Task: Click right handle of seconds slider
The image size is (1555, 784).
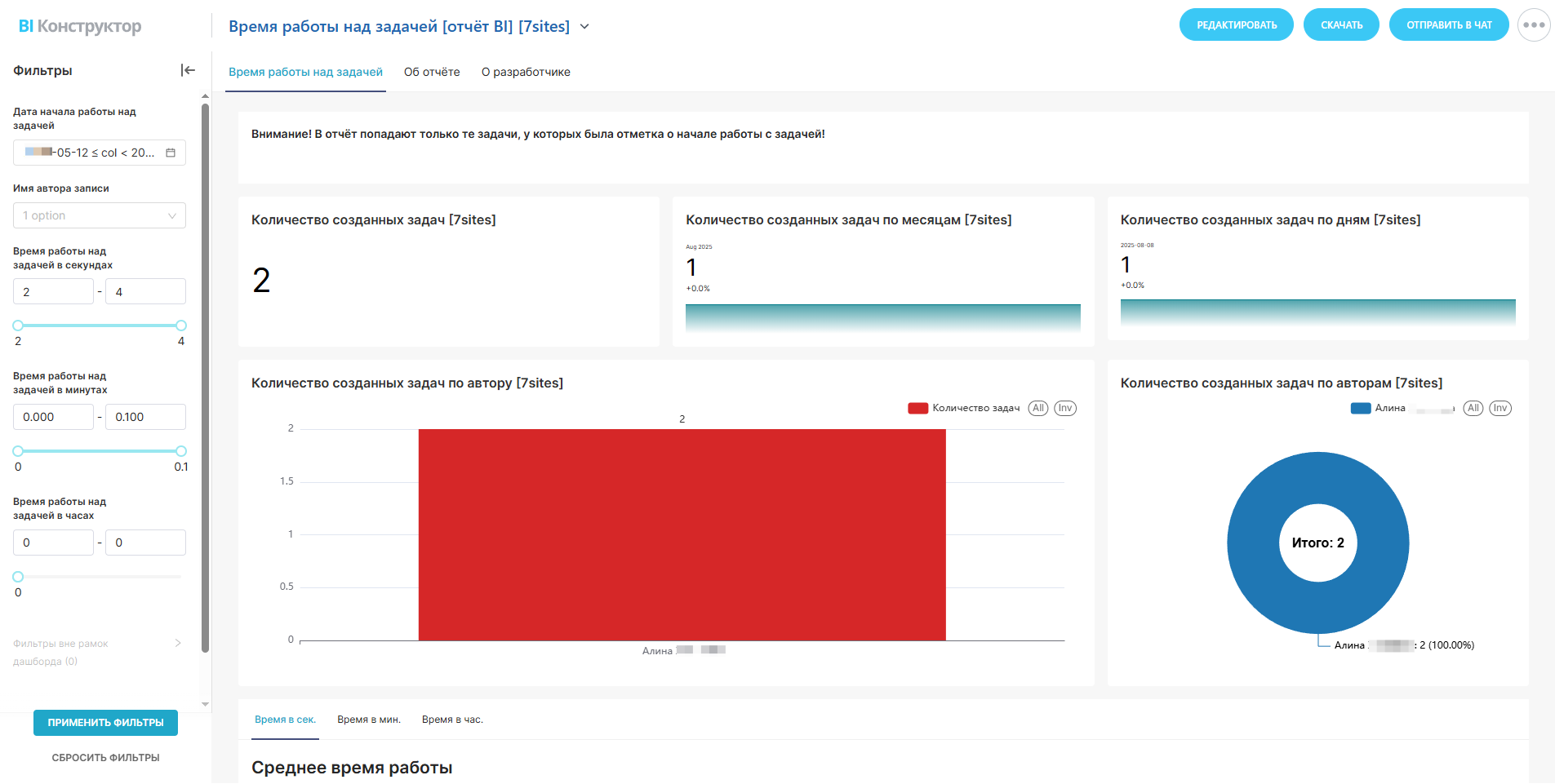Action: [x=181, y=326]
